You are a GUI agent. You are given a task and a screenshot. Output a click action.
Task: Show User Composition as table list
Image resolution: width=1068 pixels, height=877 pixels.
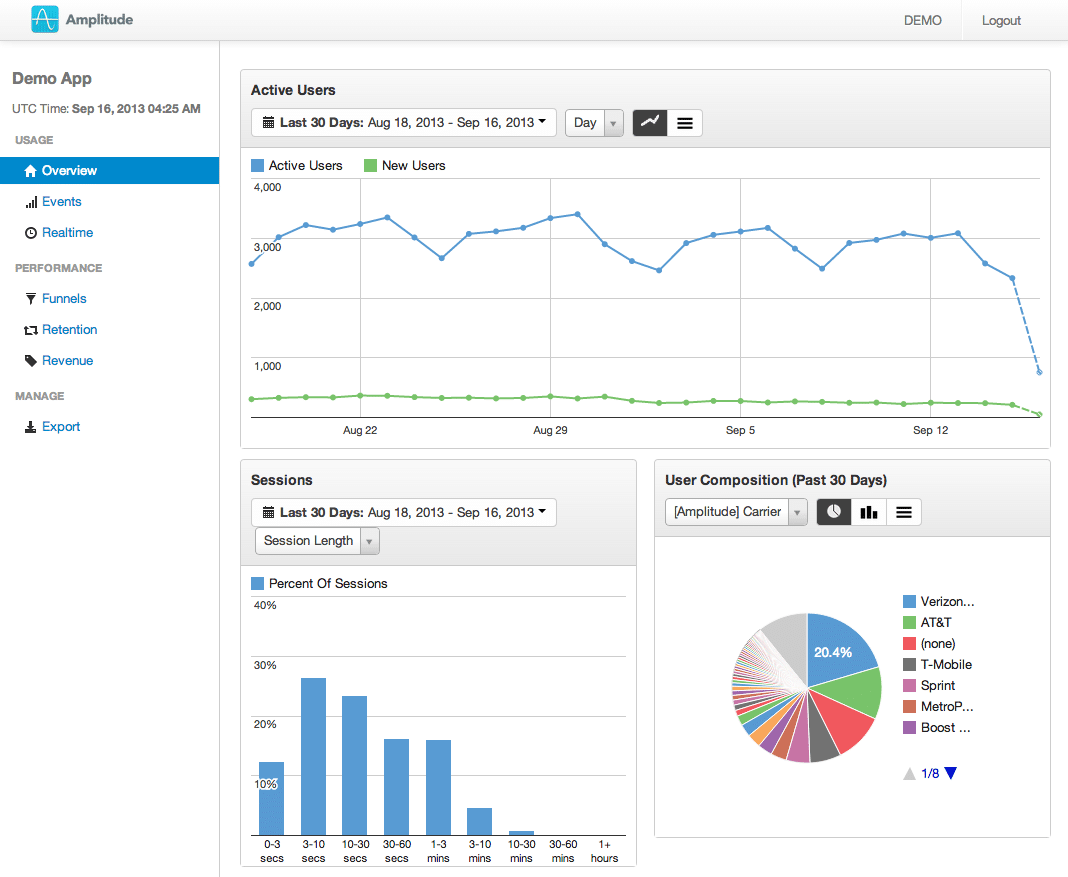[904, 512]
